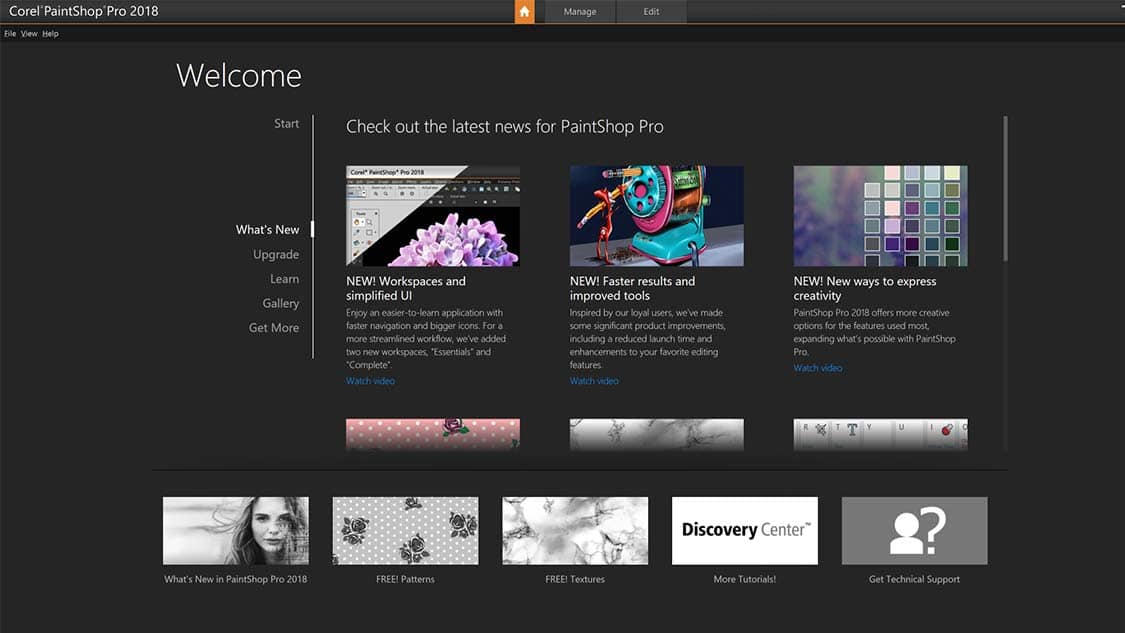Watch video for Workspaces and simplified UI

coord(370,381)
